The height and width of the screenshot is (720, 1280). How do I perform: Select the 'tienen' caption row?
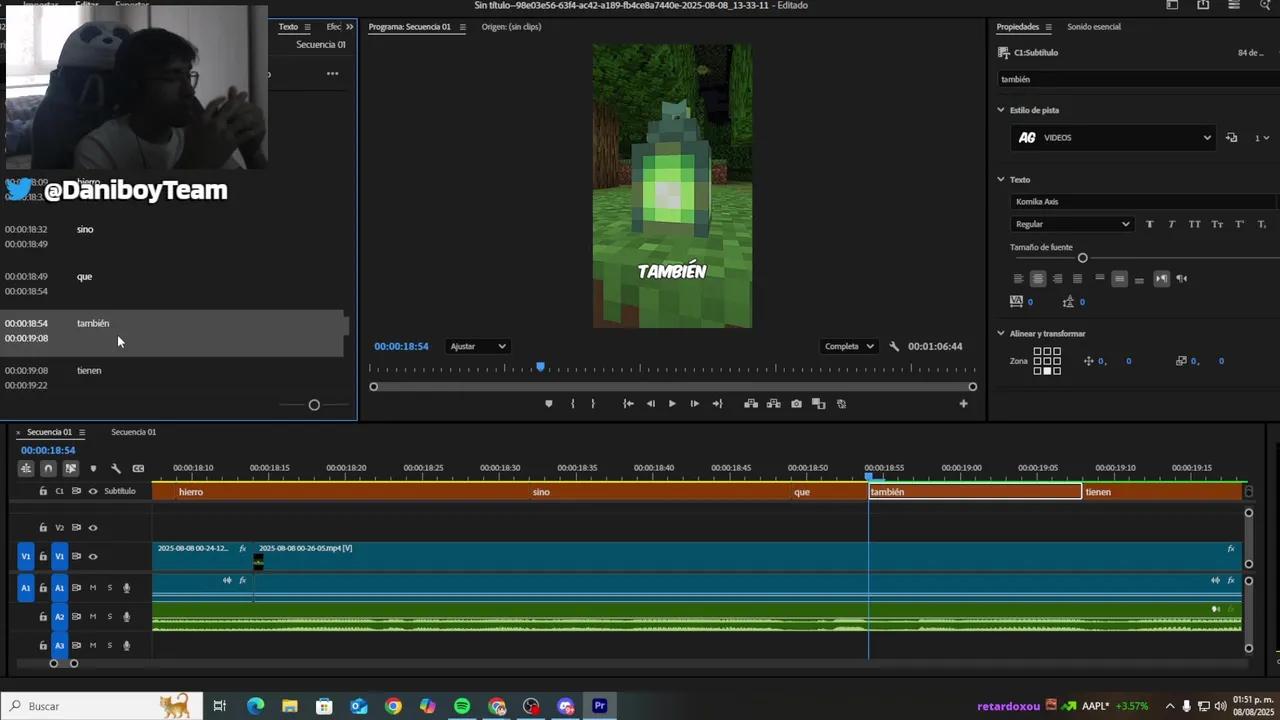tap(174, 378)
